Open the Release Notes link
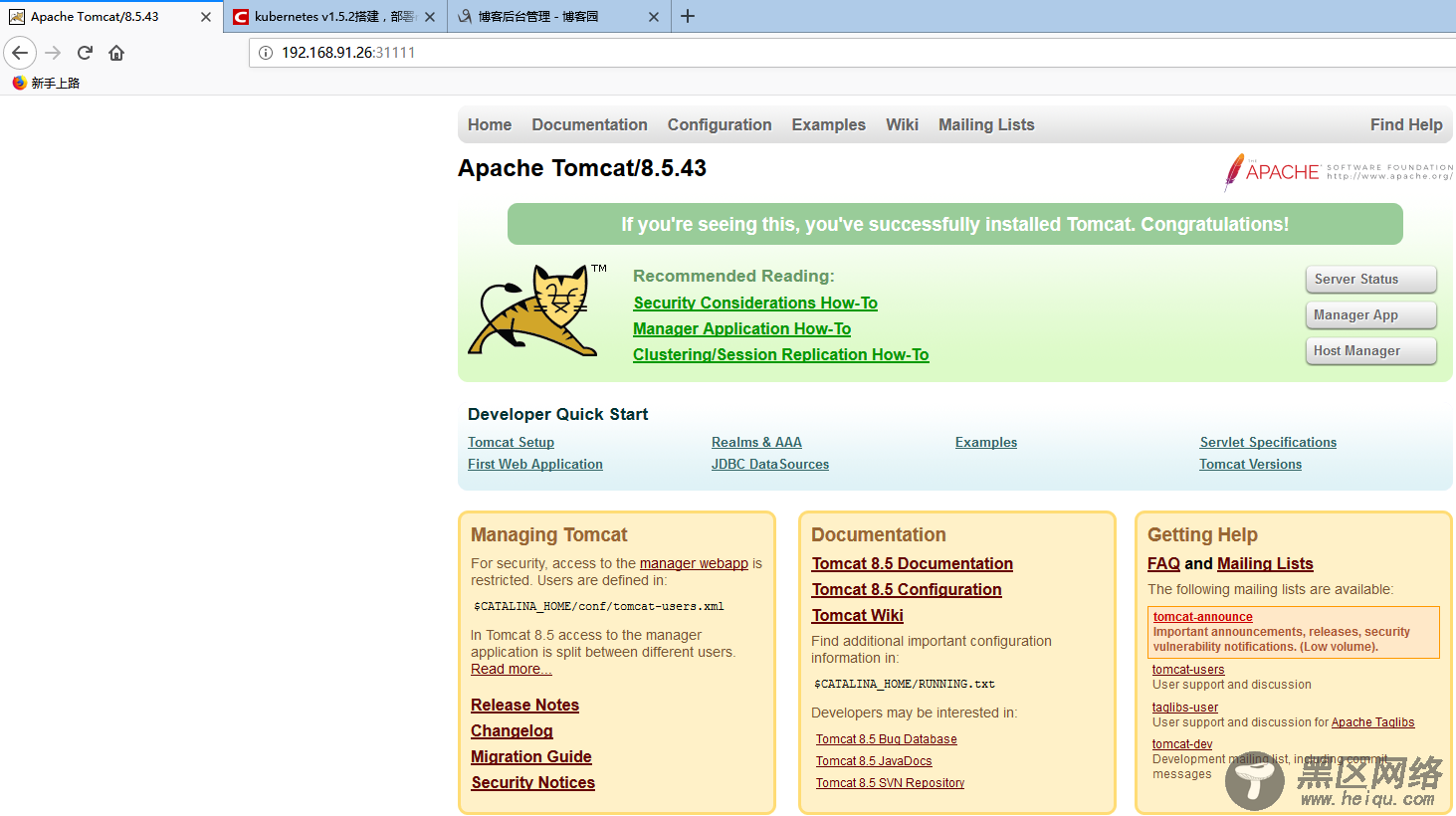 coord(525,705)
